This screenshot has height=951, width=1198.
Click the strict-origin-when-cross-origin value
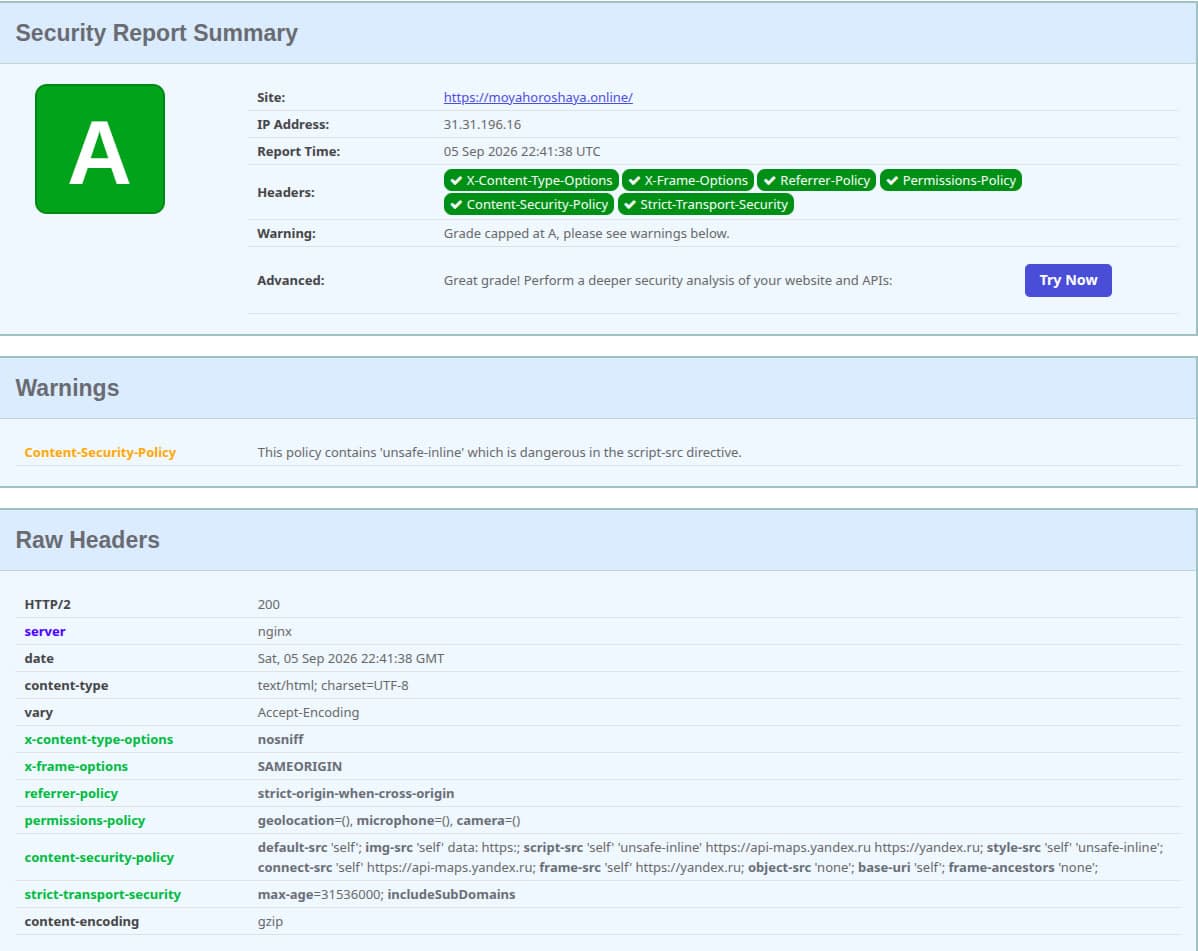pos(356,794)
